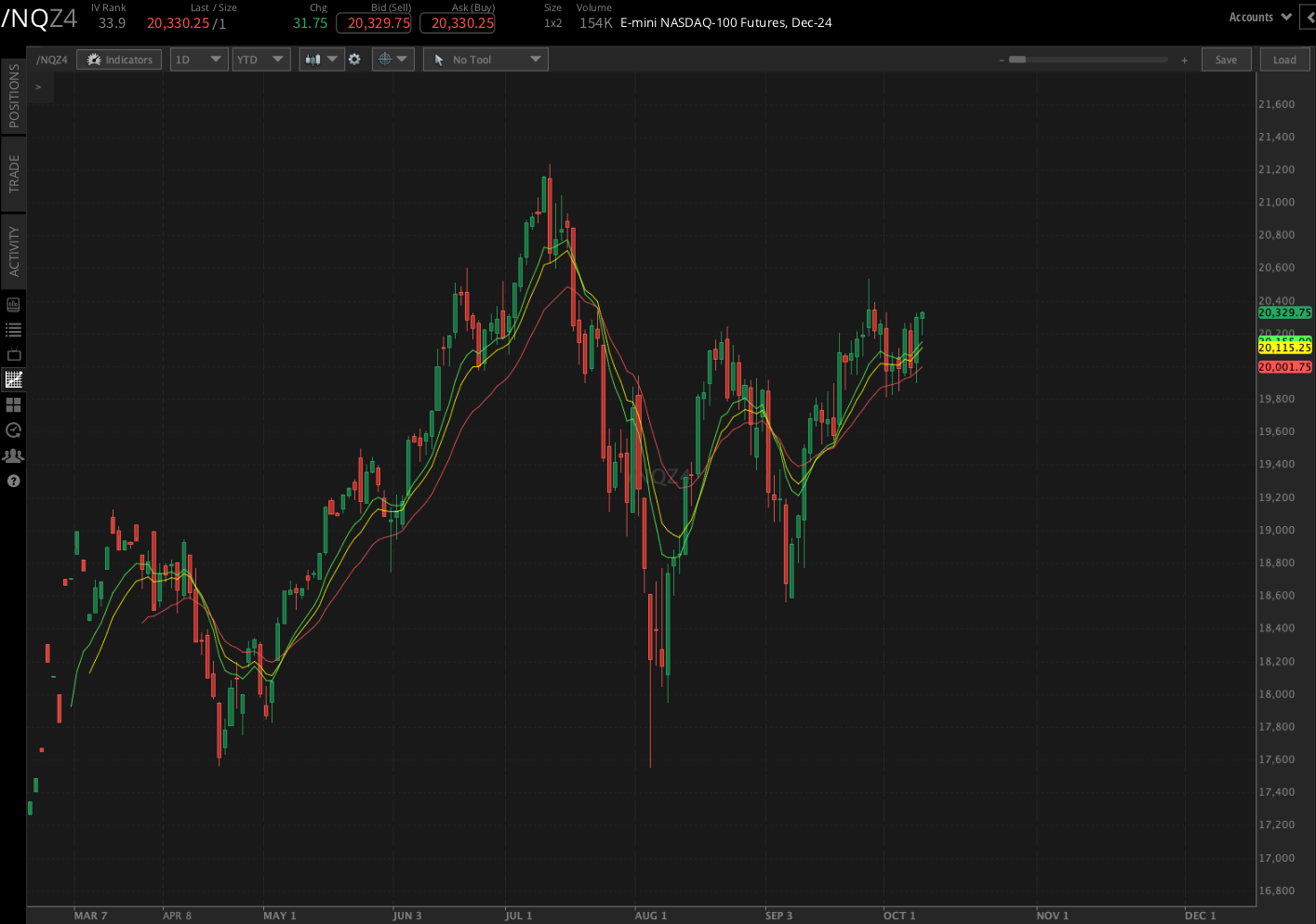Image resolution: width=1316 pixels, height=924 pixels.
Task: Switch to the TRADE tab
Action: 13,174
